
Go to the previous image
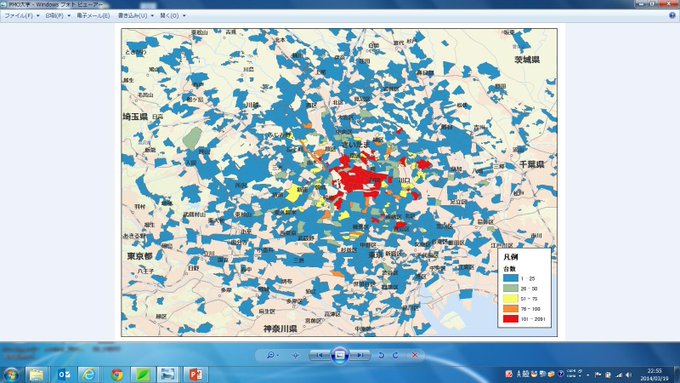point(319,355)
